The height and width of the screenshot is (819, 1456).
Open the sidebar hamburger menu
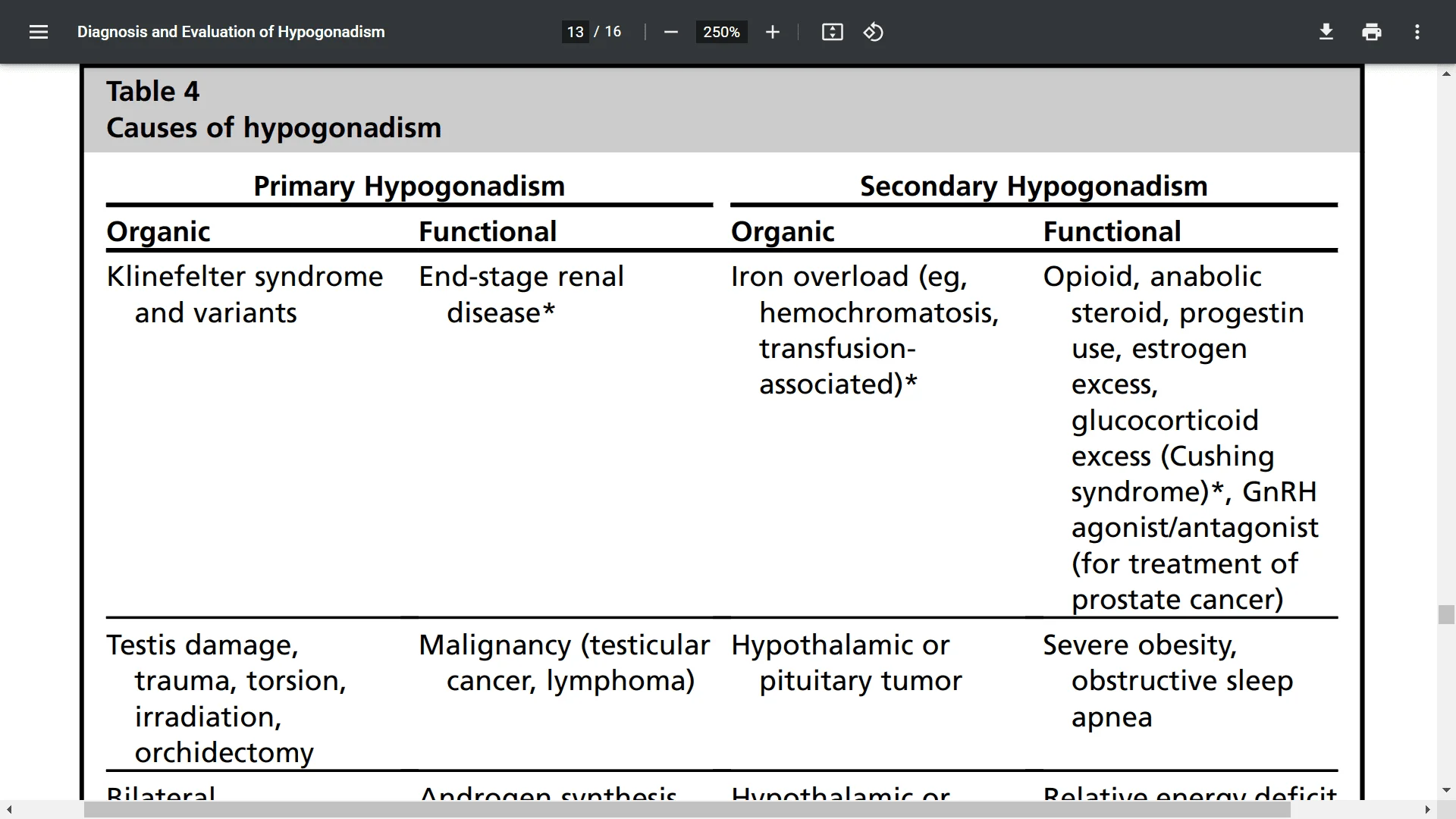(x=39, y=32)
